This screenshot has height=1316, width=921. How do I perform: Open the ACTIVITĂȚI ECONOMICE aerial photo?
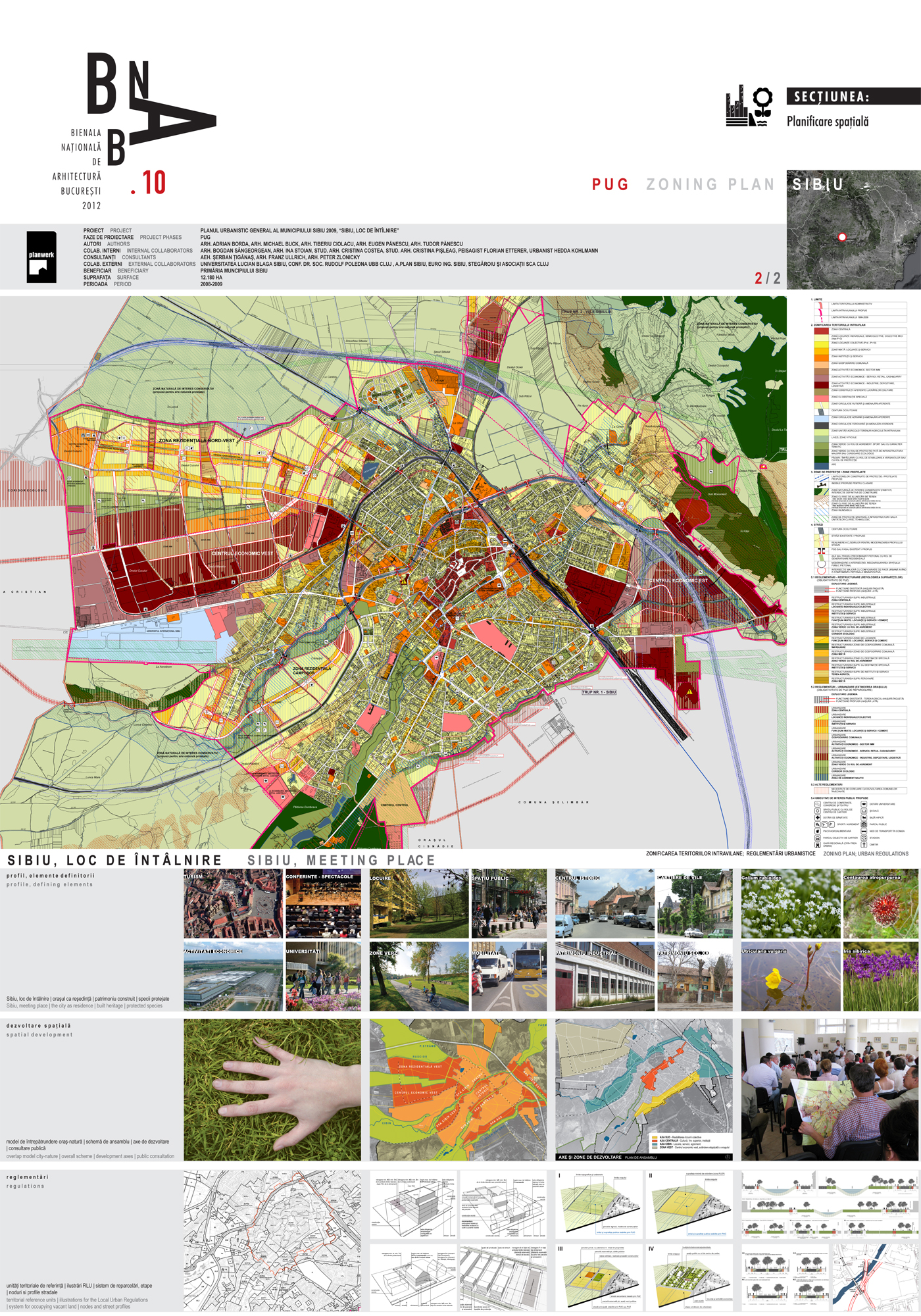click(x=233, y=976)
